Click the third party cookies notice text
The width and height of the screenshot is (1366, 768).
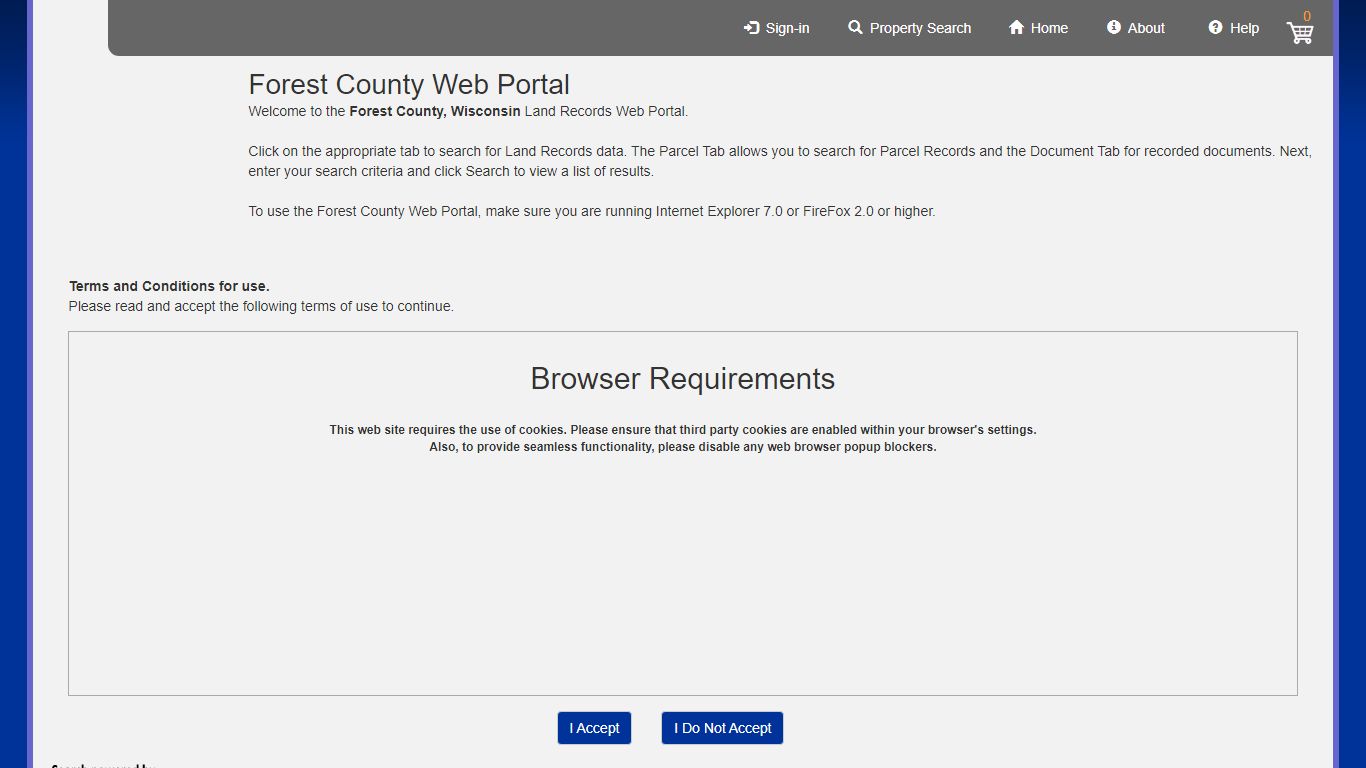683,430
